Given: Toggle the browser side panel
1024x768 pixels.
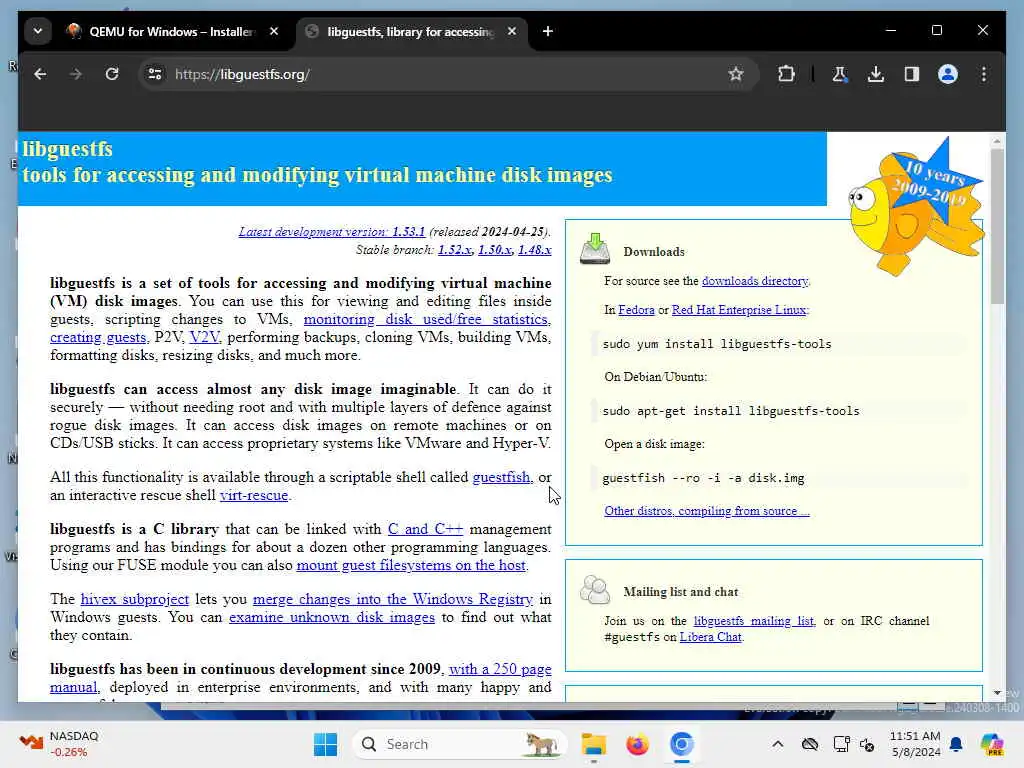Looking at the screenshot, I should 912,74.
